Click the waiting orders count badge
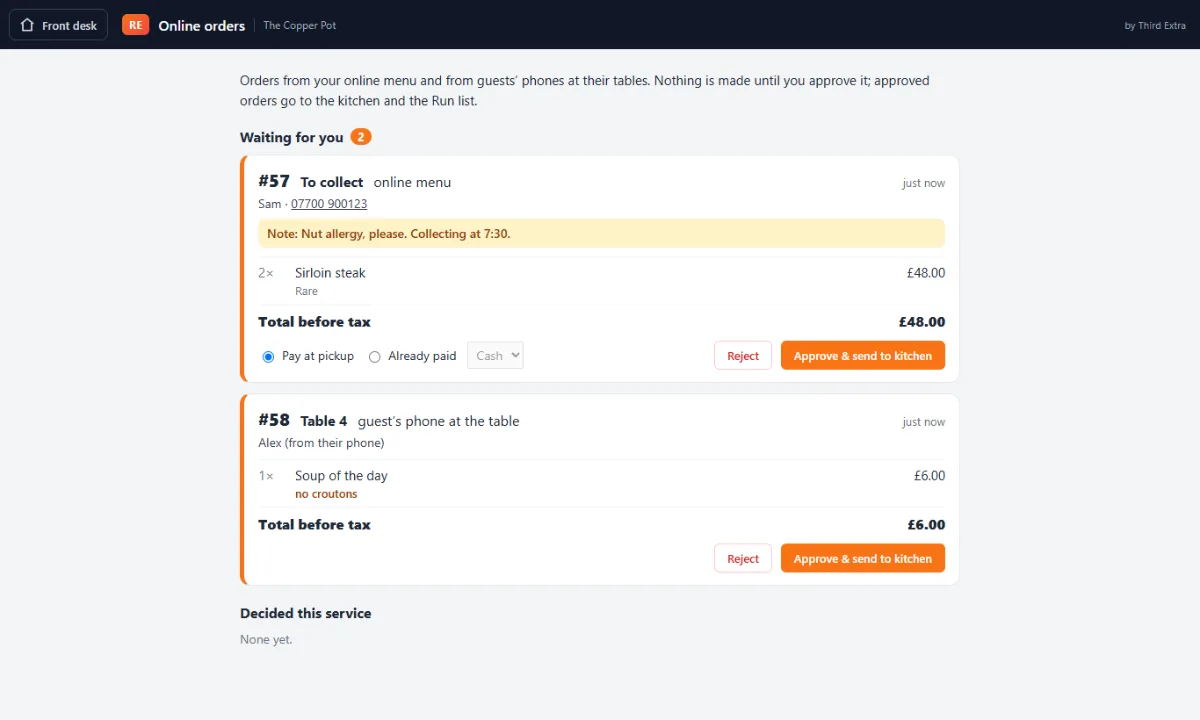Image resolution: width=1200 pixels, height=720 pixels. click(361, 137)
